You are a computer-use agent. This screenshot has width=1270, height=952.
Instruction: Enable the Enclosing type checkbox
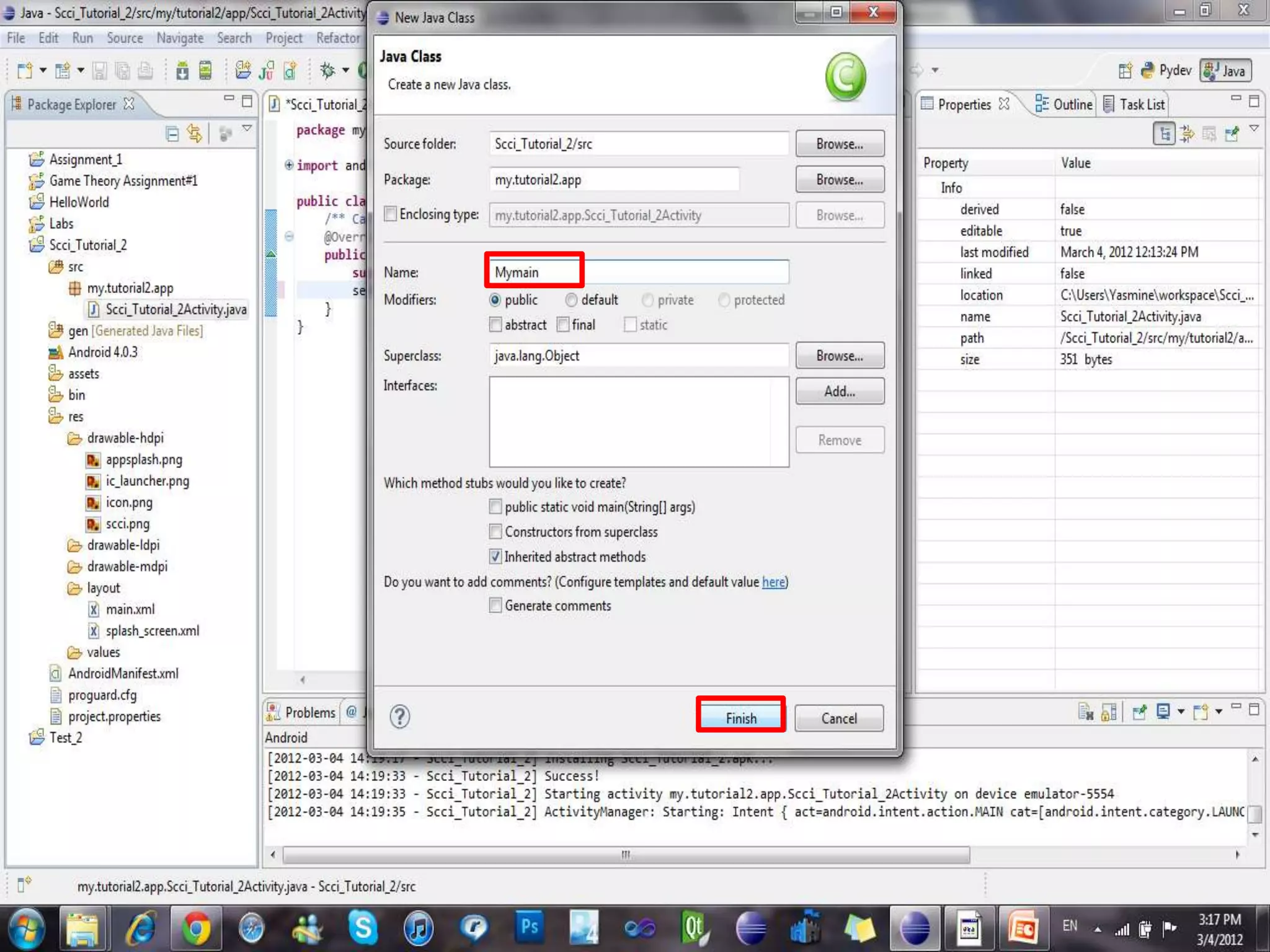(390, 214)
